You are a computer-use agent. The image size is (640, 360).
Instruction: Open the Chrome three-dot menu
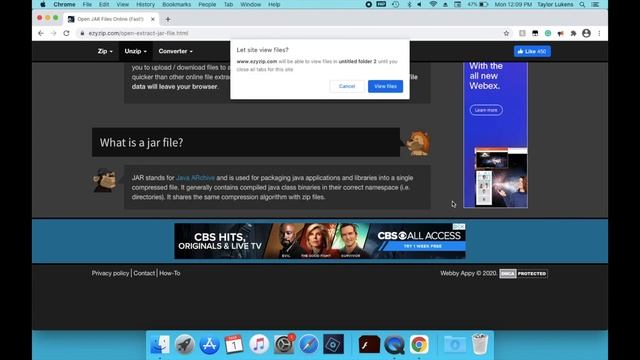pos(599,33)
